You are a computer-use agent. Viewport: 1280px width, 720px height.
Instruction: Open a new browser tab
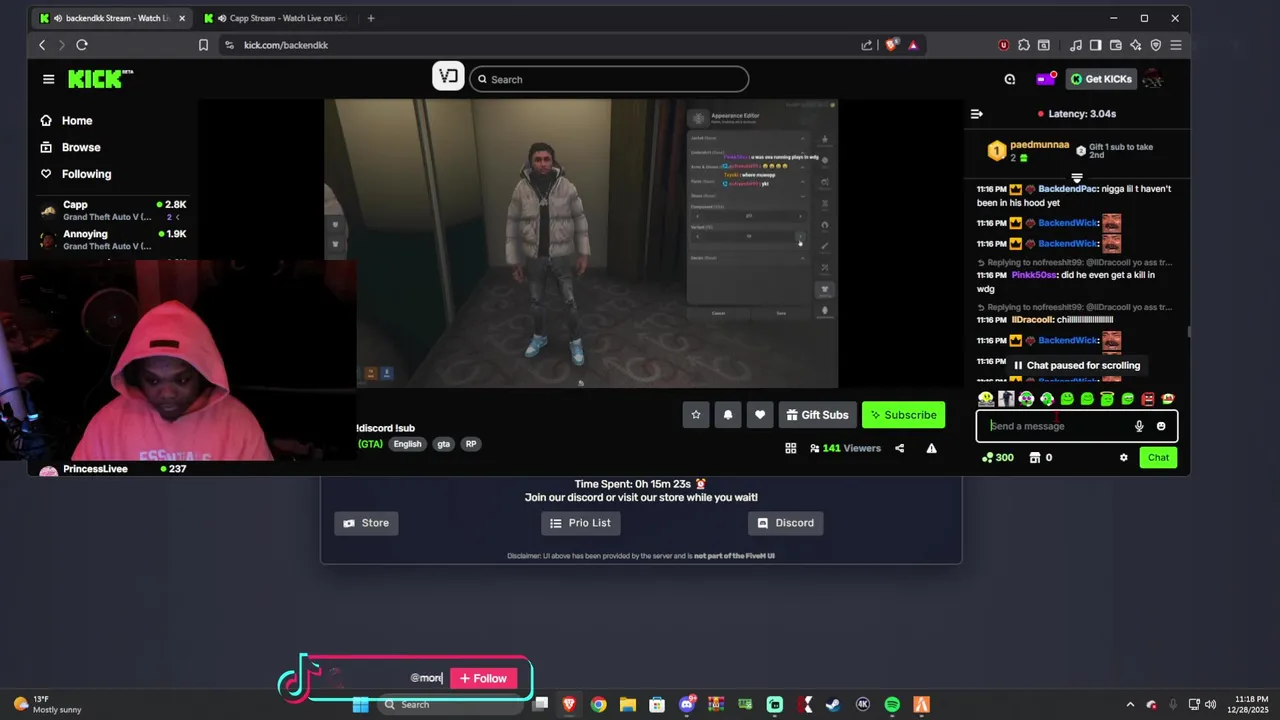[371, 18]
